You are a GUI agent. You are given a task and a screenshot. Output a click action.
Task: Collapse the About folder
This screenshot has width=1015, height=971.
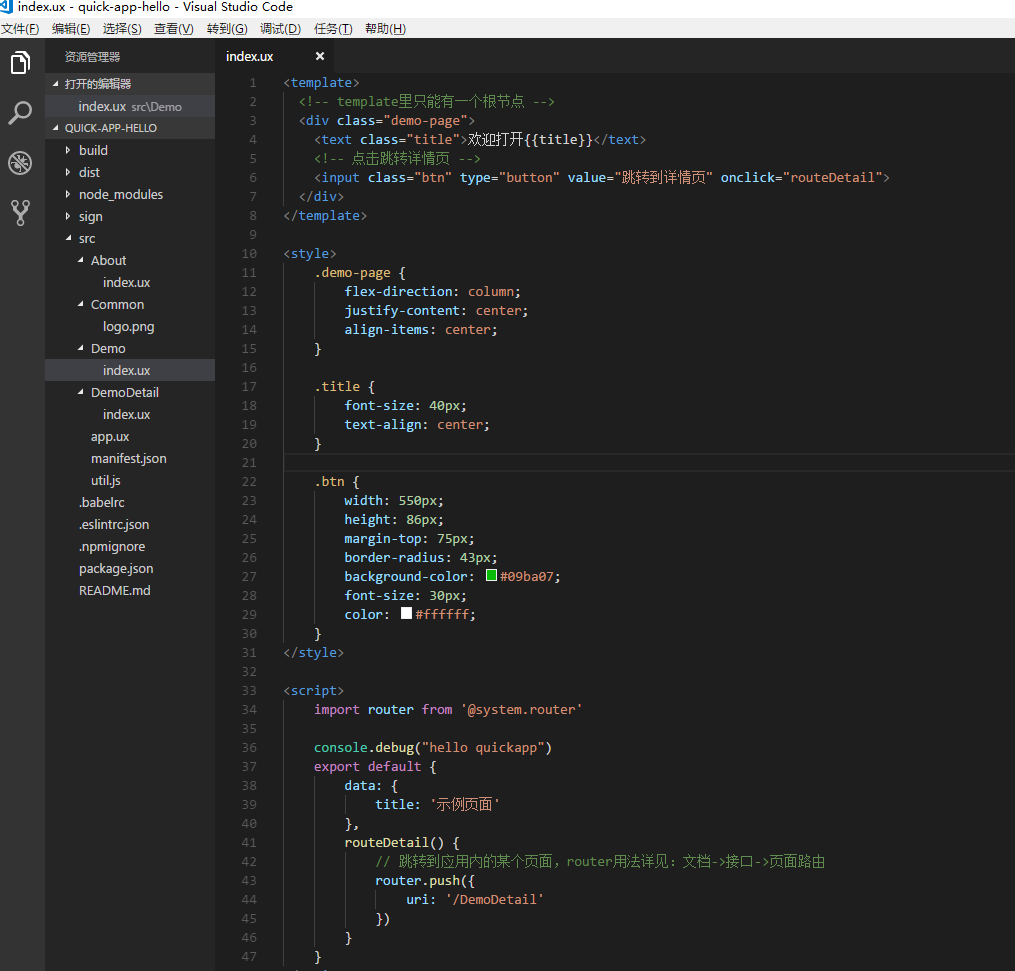click(x=129, y=260)
